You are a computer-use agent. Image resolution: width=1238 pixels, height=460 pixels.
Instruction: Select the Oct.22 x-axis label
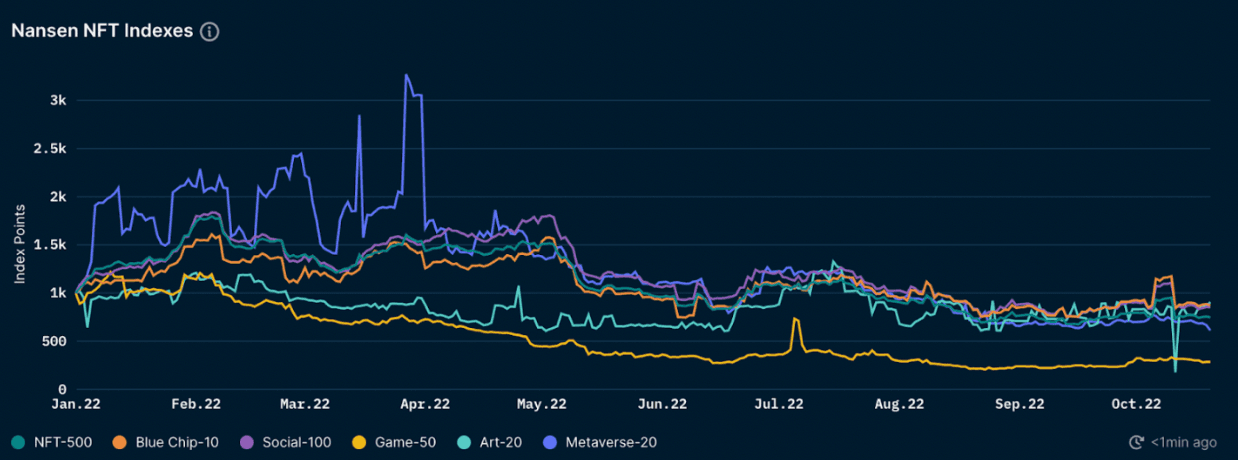(x=1137, y=405)
